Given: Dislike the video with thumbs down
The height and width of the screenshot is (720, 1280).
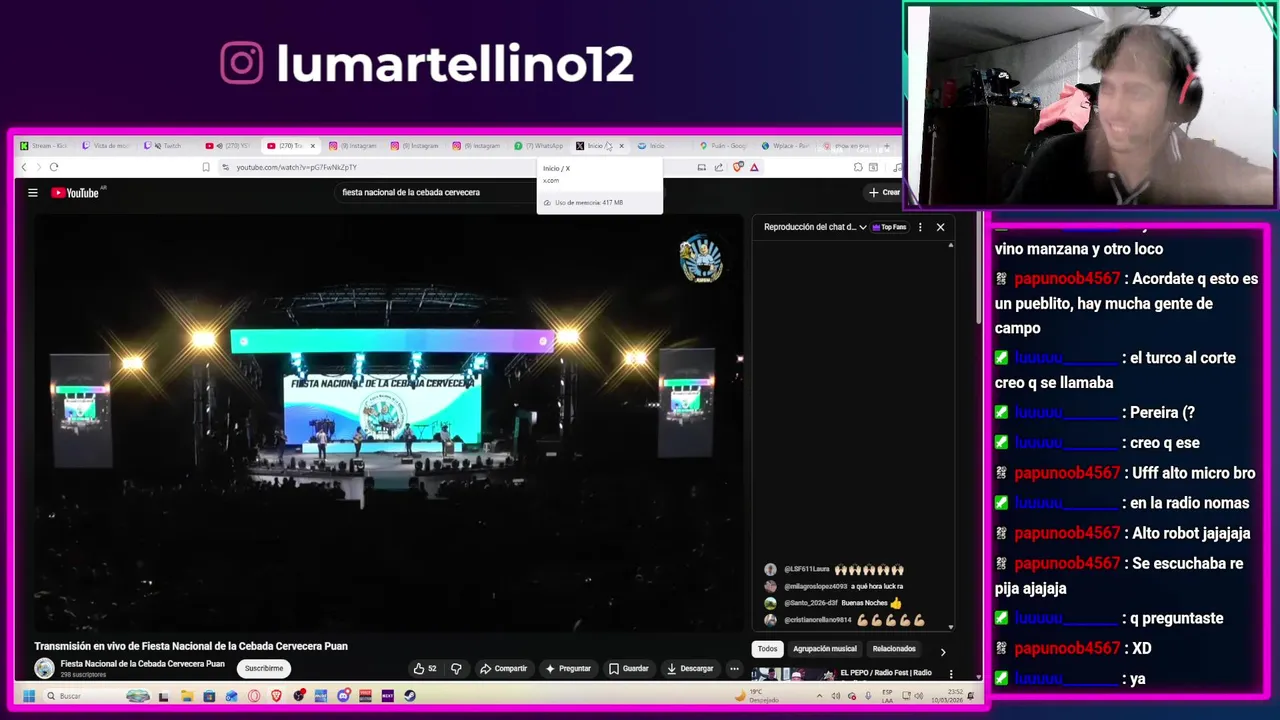Looking at the screenshot, I should (x=456, y=668).
